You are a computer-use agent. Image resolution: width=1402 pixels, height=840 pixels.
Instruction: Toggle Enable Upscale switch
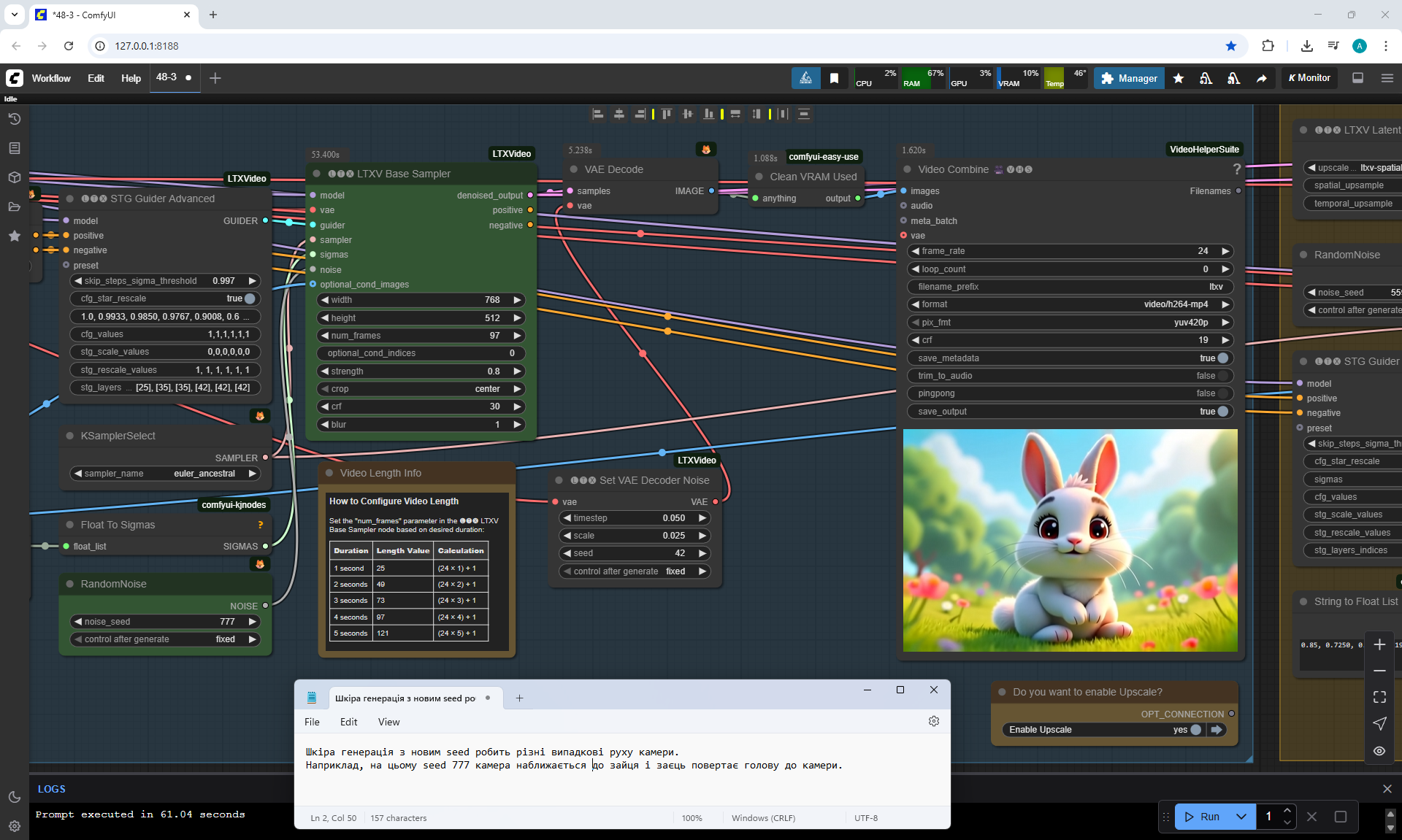click(x=1195, y=730)
